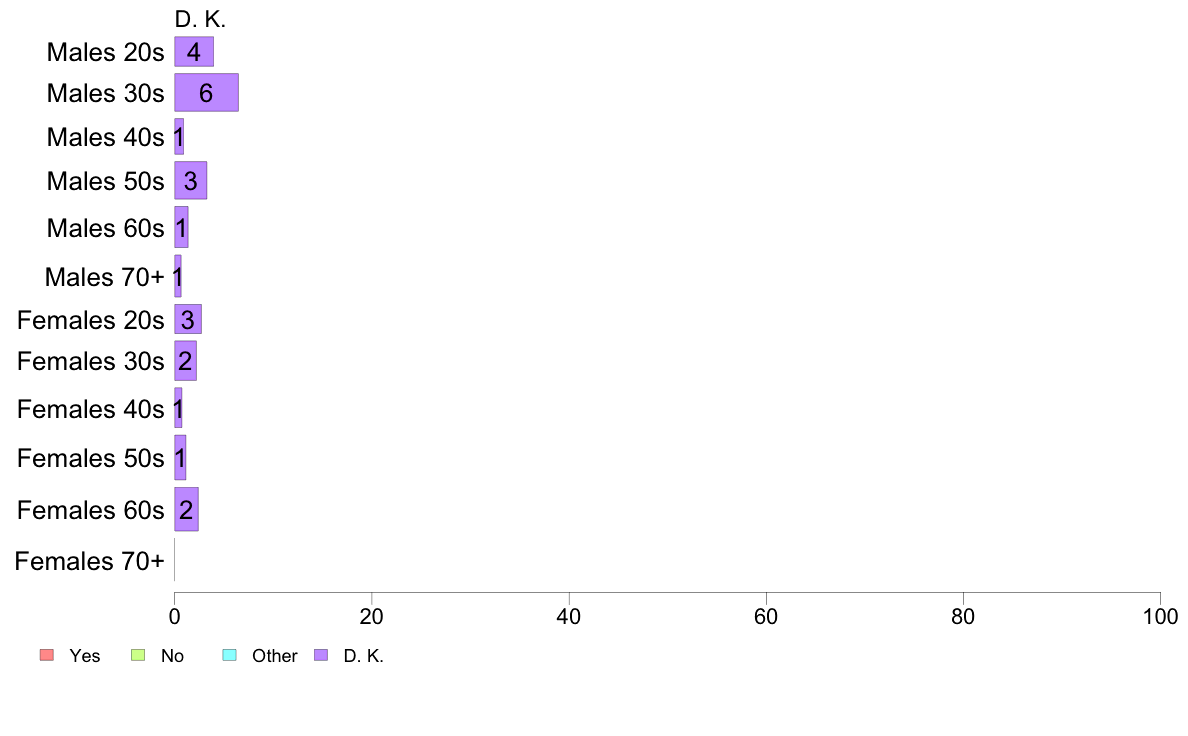Select the Females 30s bar
1188x736 pixels.
[186, 361]
